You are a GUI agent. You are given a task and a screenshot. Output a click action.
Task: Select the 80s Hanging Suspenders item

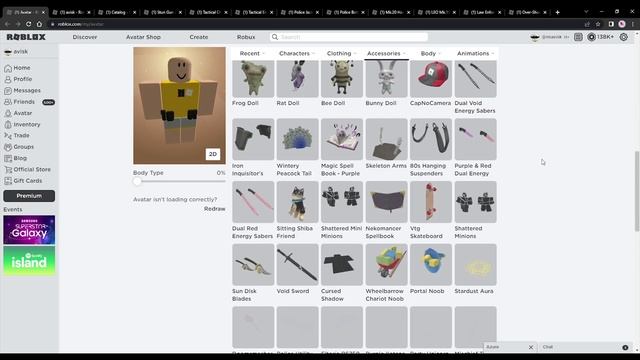coord(431,148)
